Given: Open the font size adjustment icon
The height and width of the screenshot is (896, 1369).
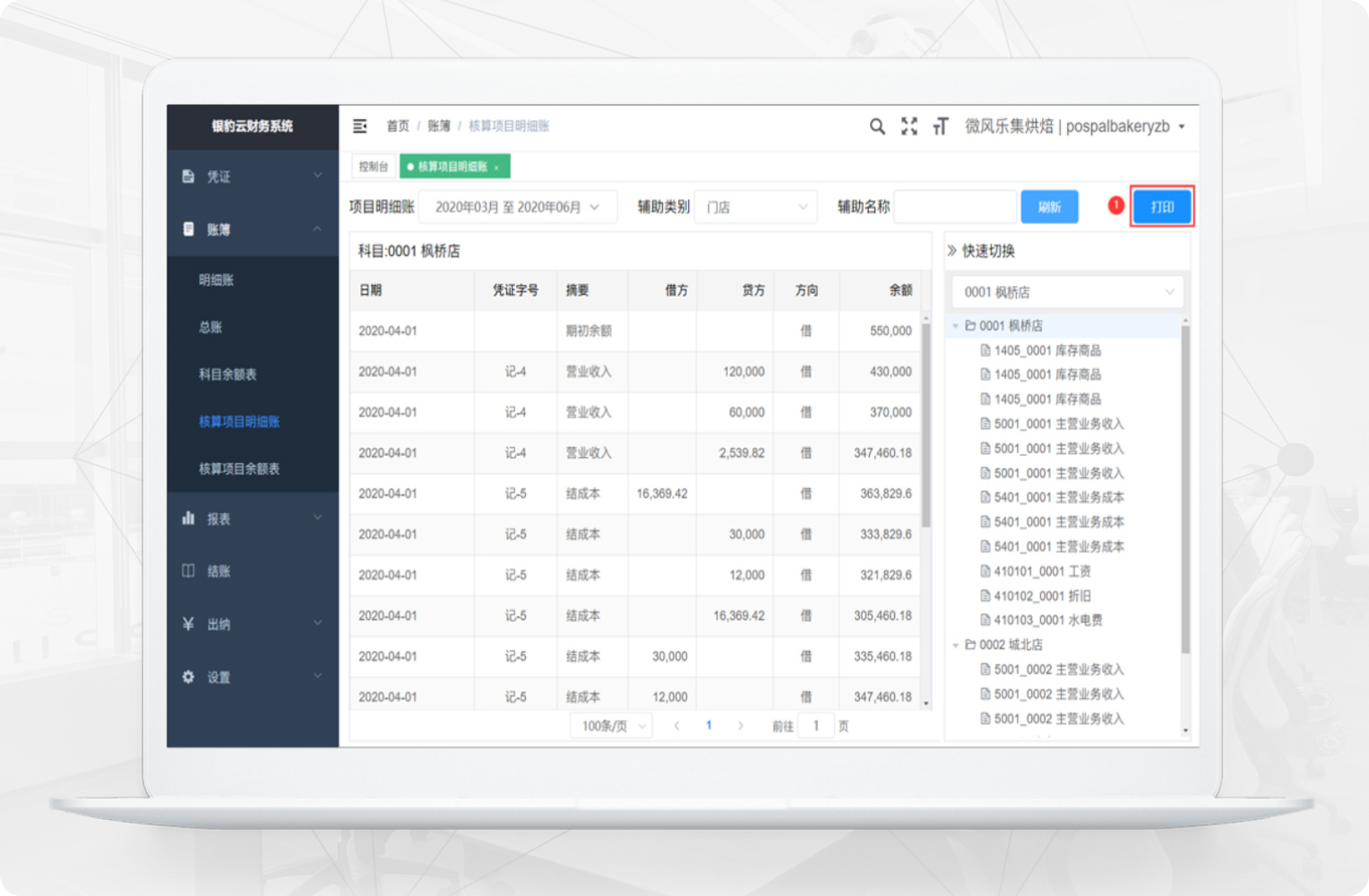Looking at the screenshot, I should click(x=940, y=126).
